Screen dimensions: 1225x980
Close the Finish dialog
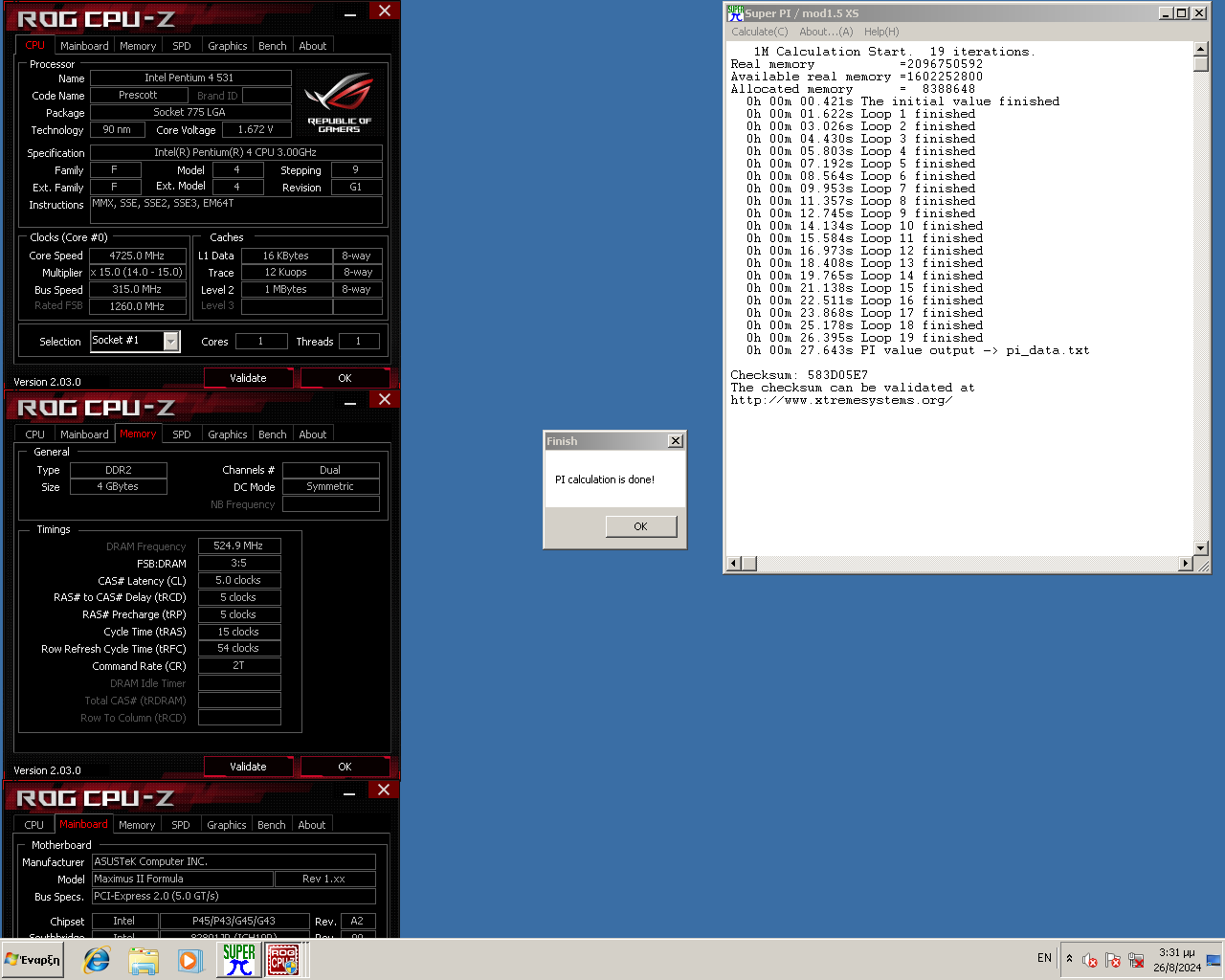pos(676,441)
